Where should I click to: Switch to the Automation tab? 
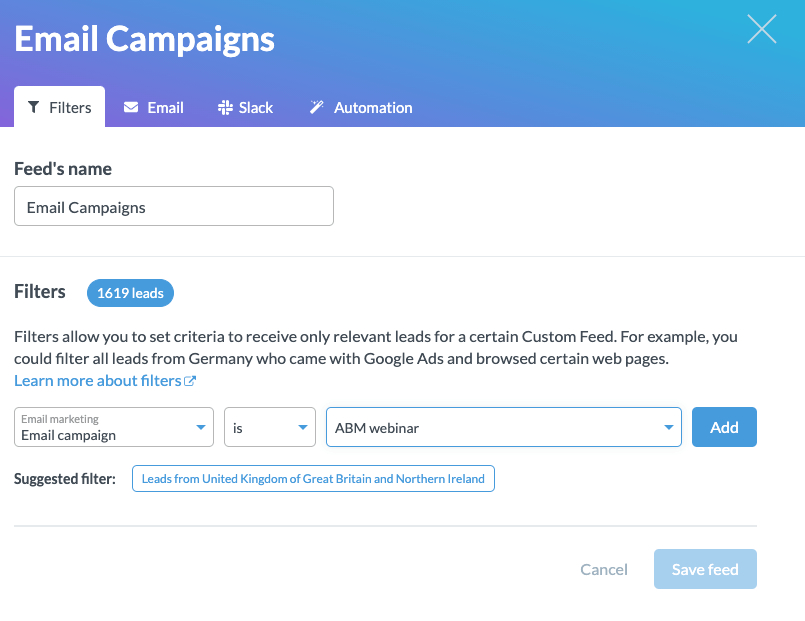pyautogui.click(x=360, y=107)
